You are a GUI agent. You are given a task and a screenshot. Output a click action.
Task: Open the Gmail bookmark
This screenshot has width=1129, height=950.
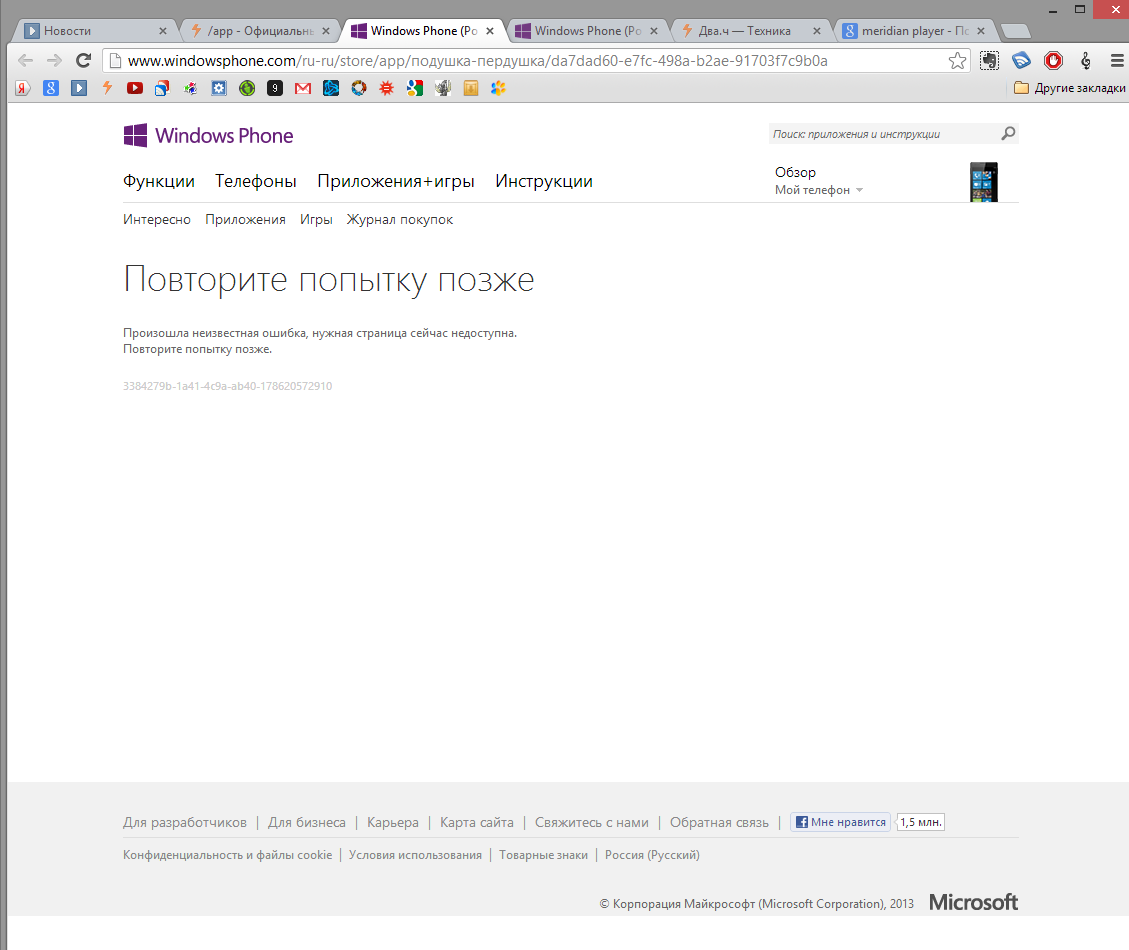(x=303, y=89)
